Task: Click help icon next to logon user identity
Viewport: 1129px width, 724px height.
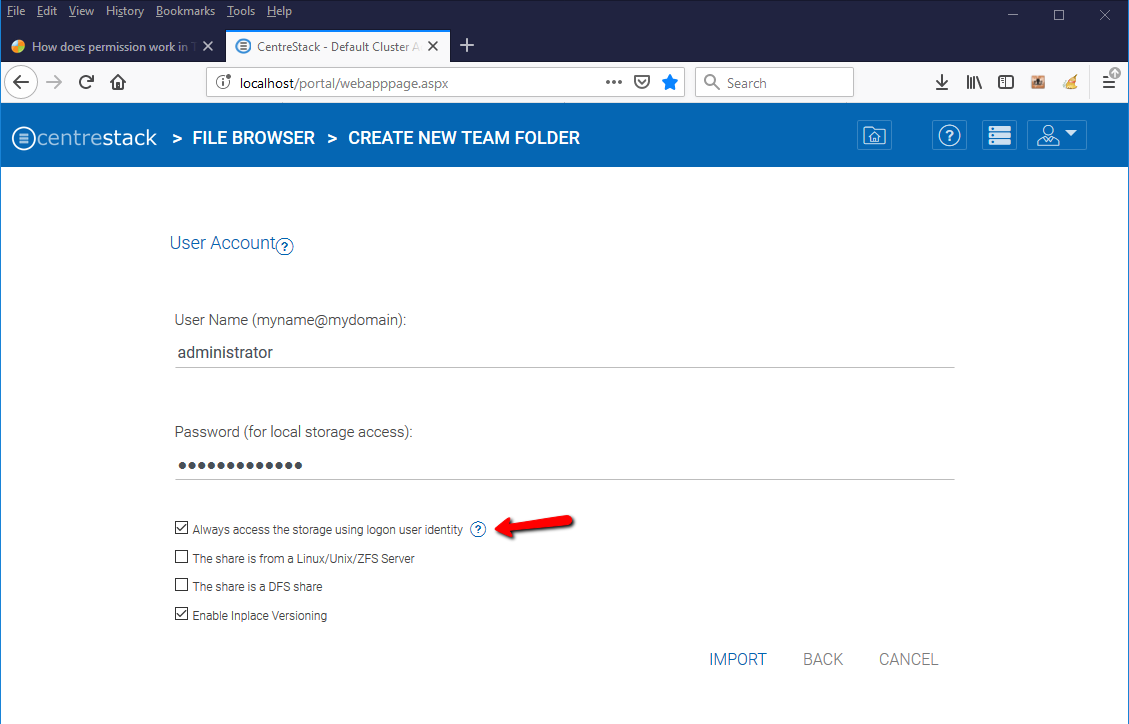Action: click(478, 529)
